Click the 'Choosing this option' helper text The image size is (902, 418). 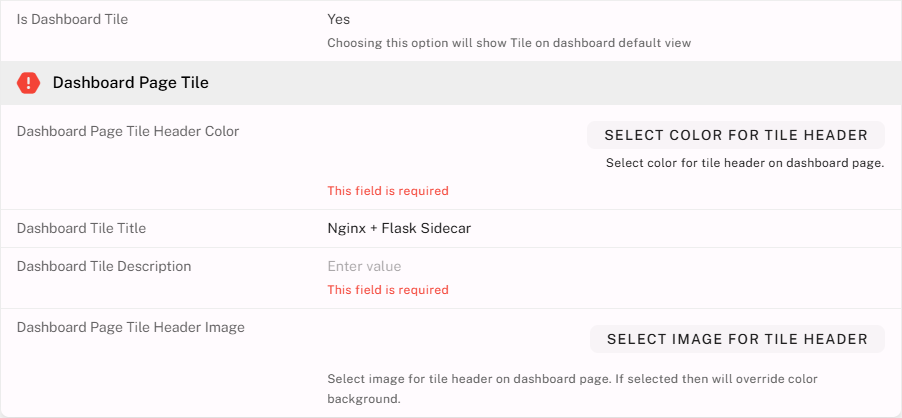(509, 43)
